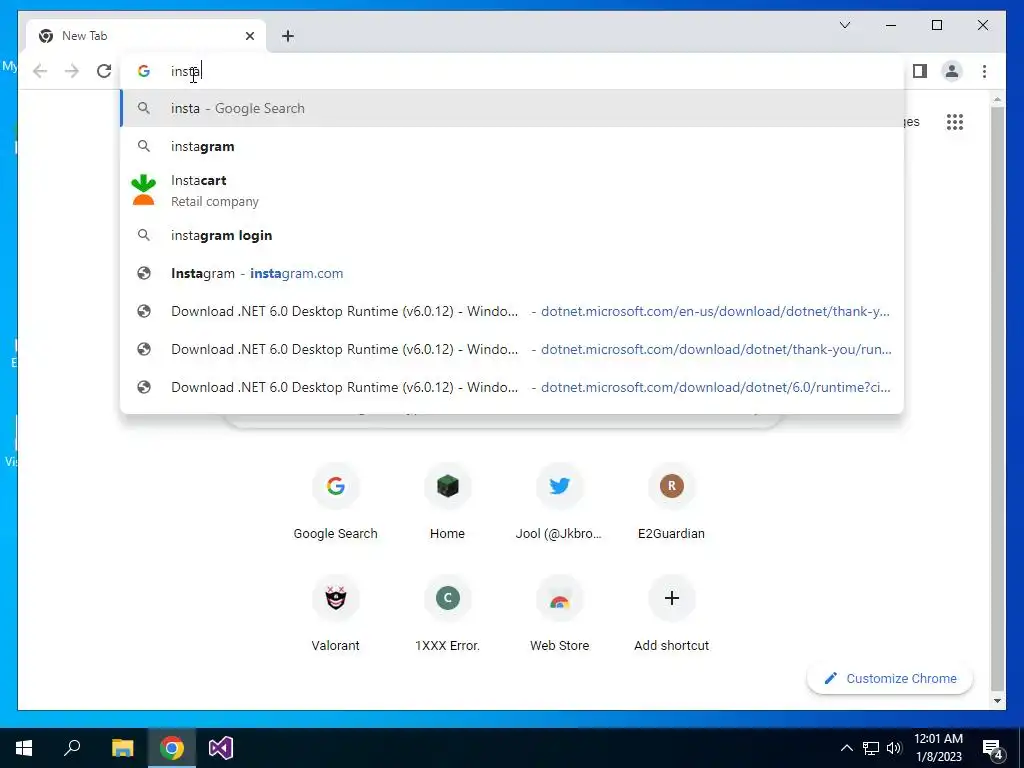Open dotnet.microsoft.com/en-us/download history suggestion
Screen dimensions: 1024x768
512,311
